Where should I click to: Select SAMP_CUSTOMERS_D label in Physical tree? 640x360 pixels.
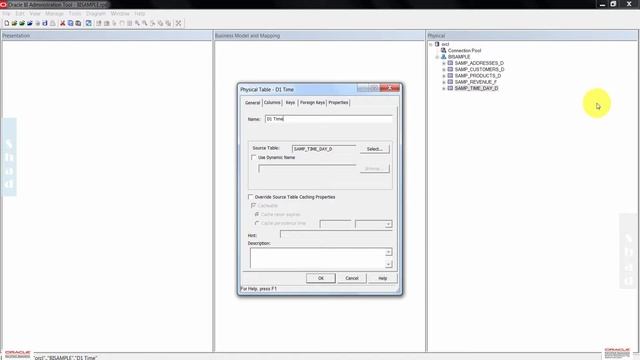pyautogui.click(x=479, y=69)
